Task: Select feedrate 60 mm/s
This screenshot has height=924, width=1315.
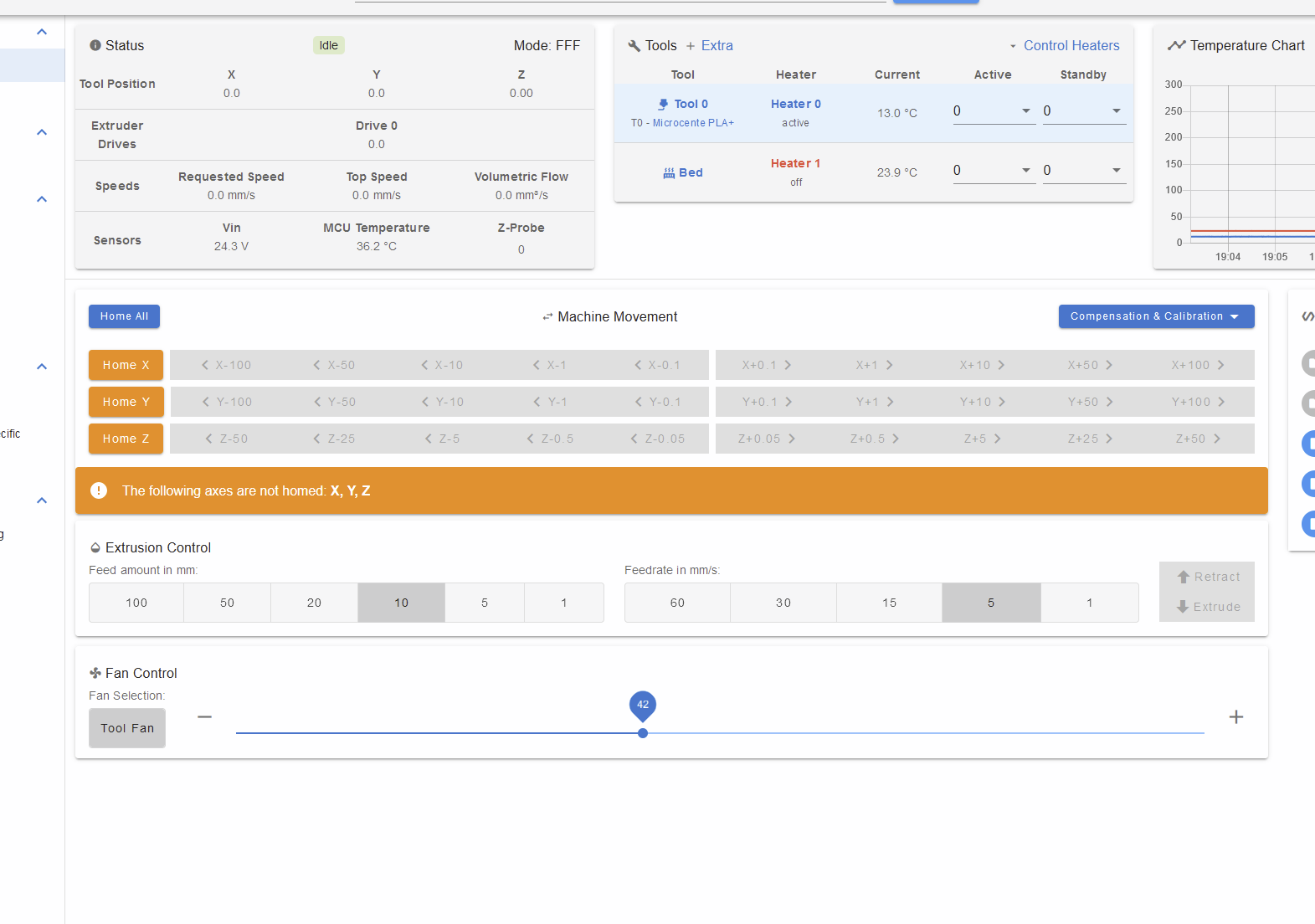Action: coord(677,603)
